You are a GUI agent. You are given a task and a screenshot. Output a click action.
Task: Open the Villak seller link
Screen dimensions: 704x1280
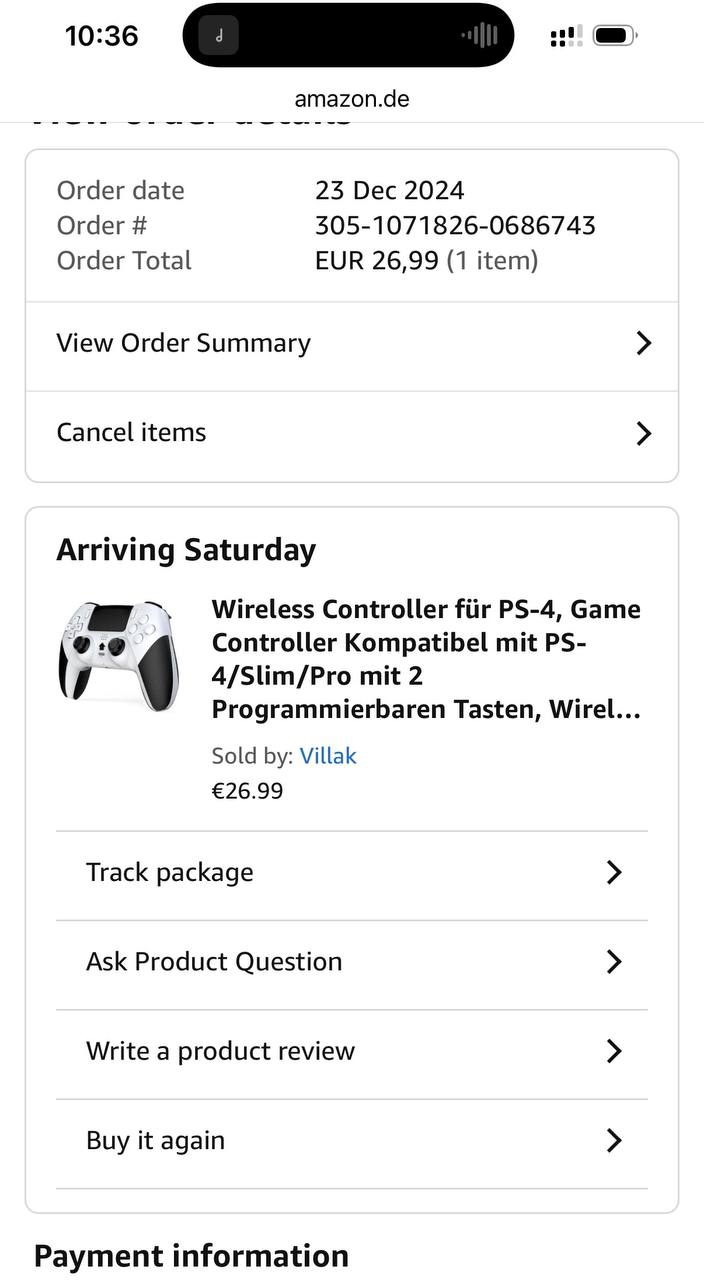[x=328, y=756]
